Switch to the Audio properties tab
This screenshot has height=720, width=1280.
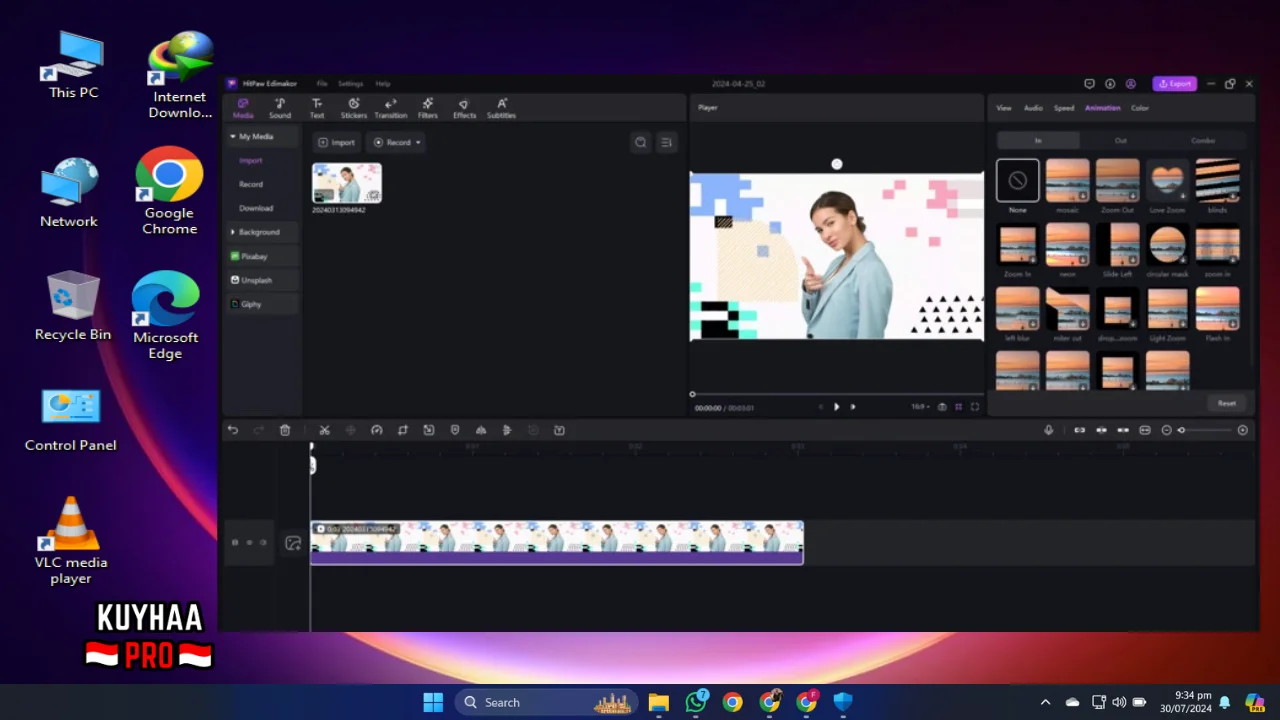pyautogui.click(x=1033, y=108)
